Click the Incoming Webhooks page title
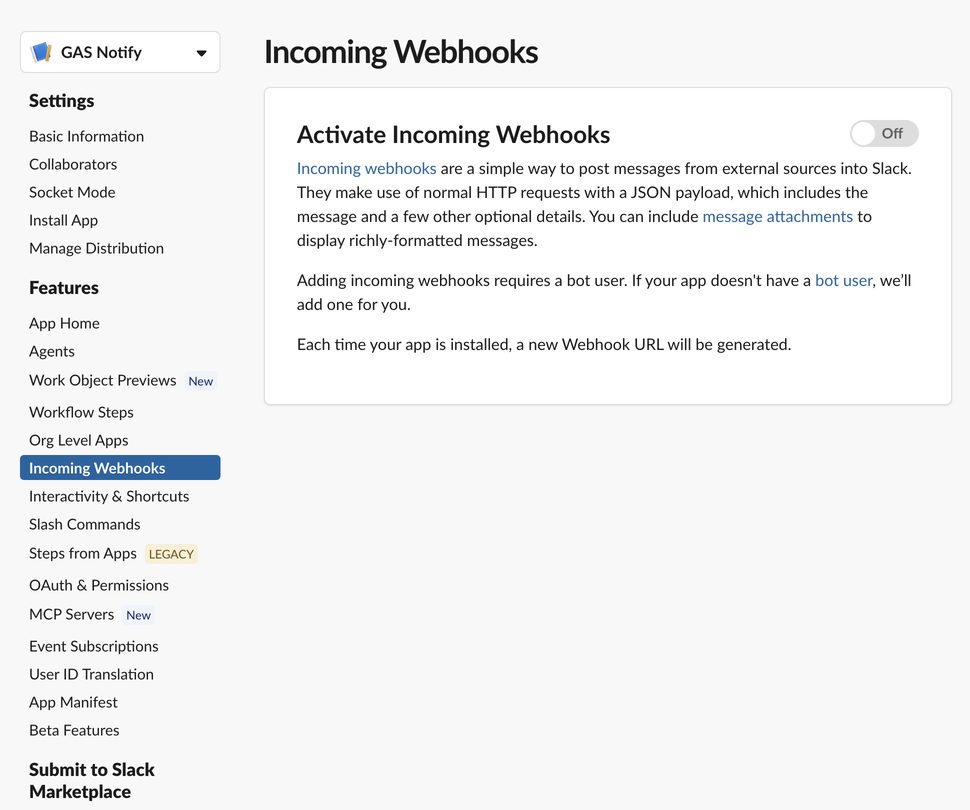Image resolution: width=970 pixels, height=810 pixels. click(401, 52)
